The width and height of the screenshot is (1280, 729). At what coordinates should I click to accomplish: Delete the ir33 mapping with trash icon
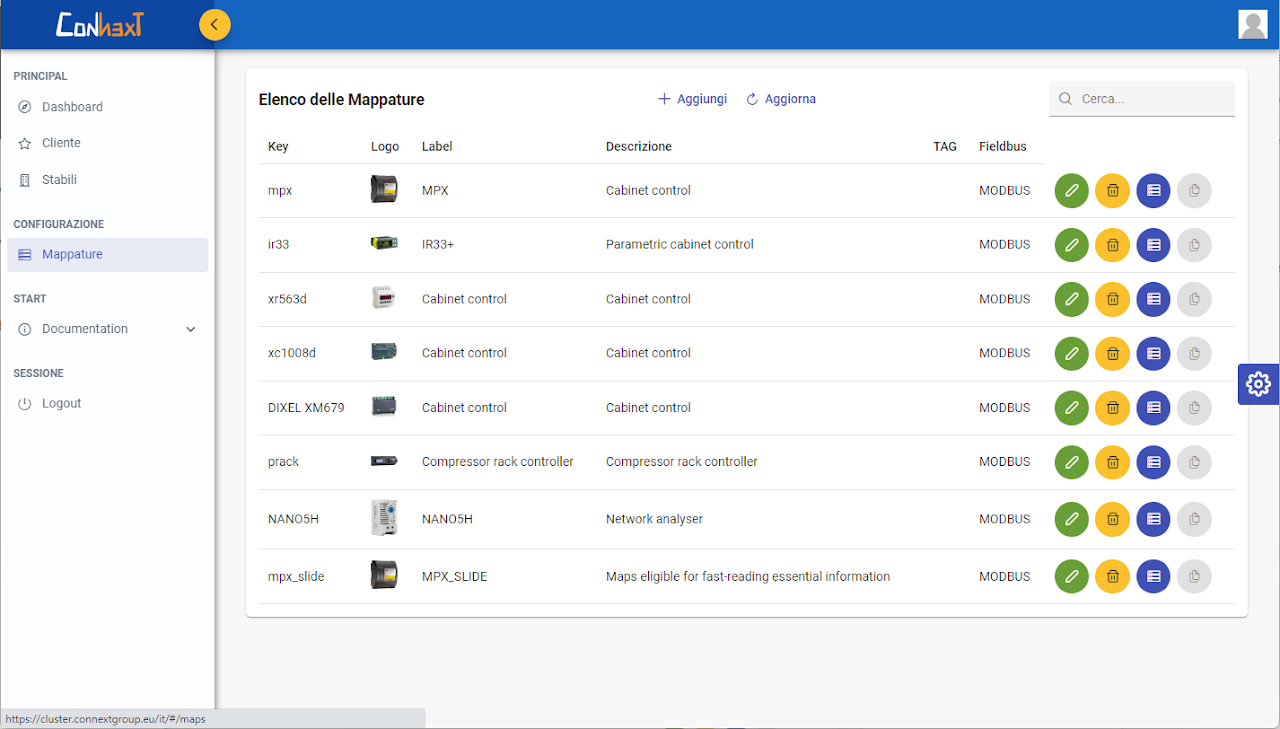pos(1112,245)
